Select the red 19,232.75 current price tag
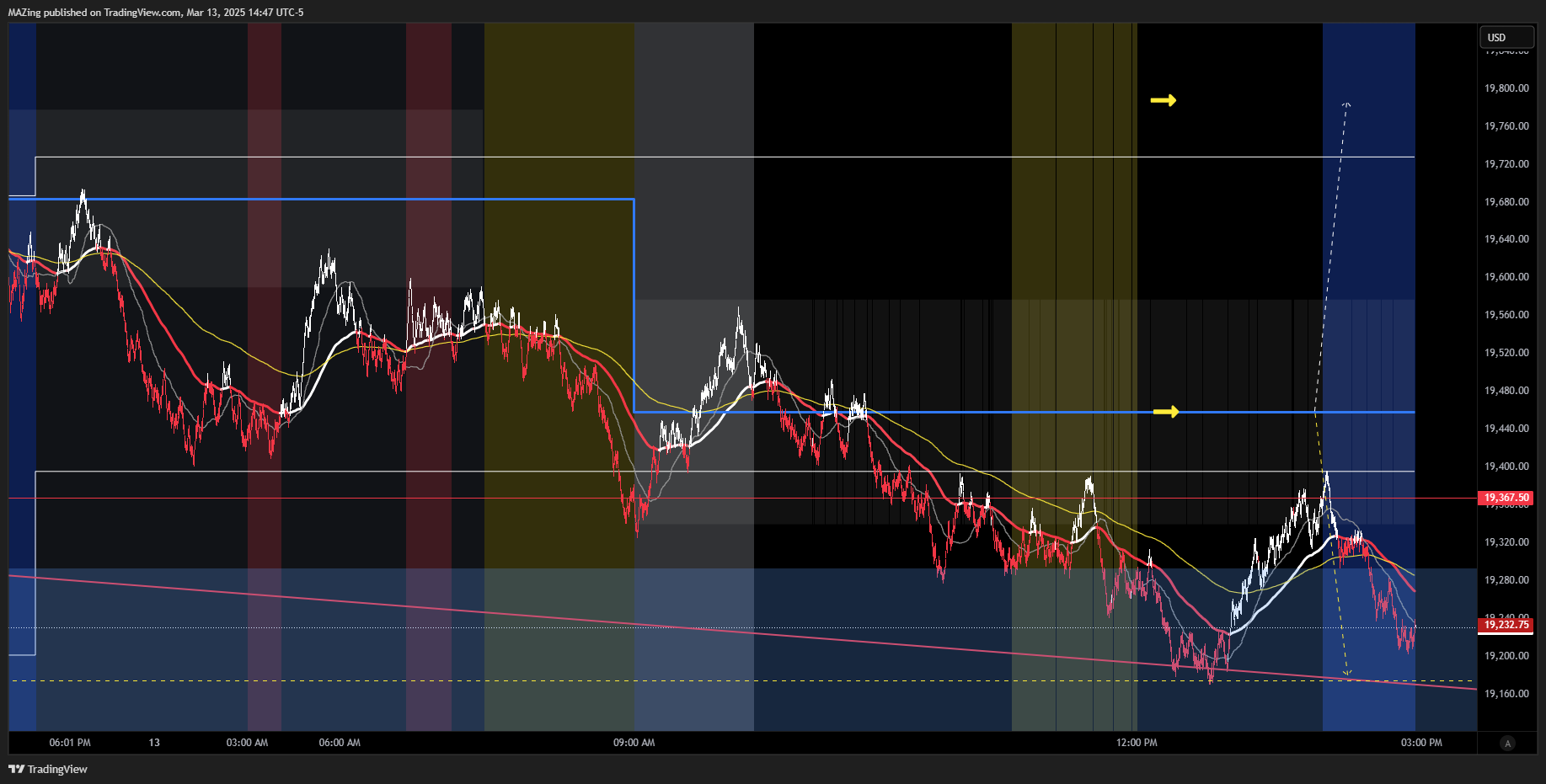Screen dimensions: 1546x784 (1506, 625)
